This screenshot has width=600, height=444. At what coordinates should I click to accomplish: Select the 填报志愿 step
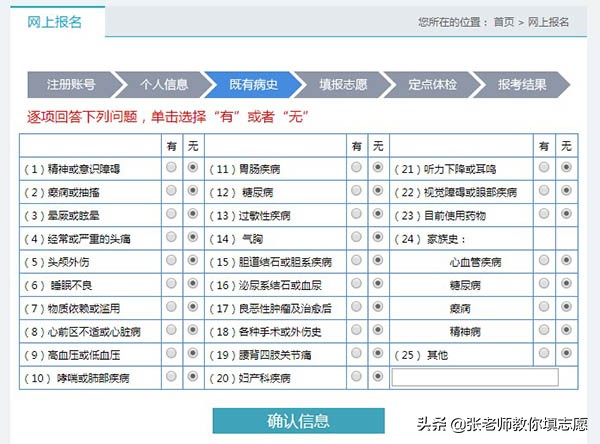(343, 85)
